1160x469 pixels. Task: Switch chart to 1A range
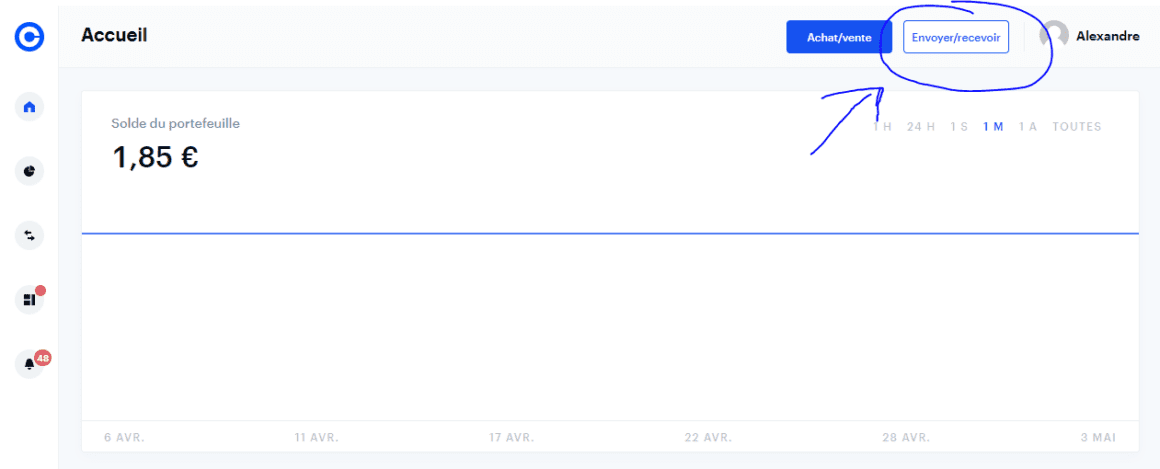[1028, 127]
